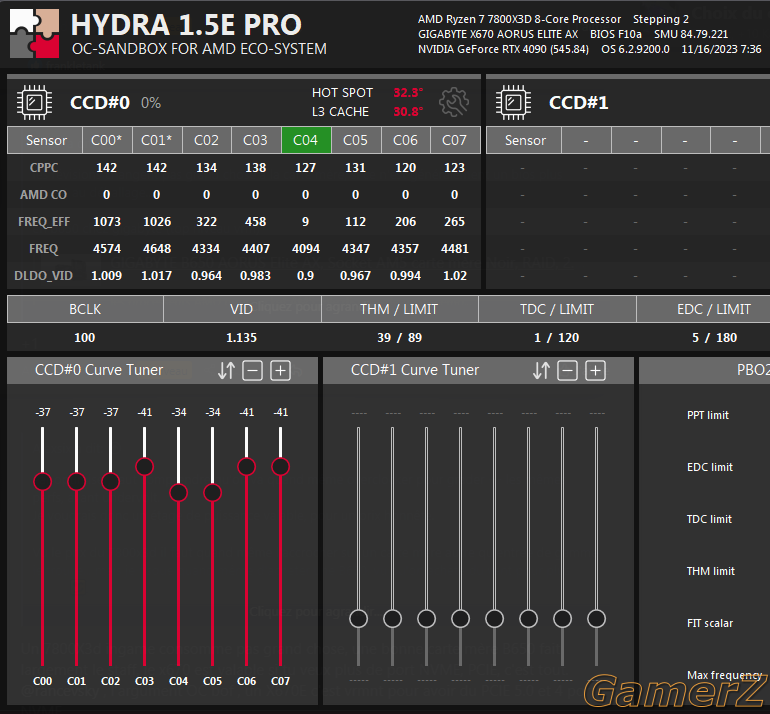
Task: Click the FREQ_EFF row label
Action: point(44,222)
